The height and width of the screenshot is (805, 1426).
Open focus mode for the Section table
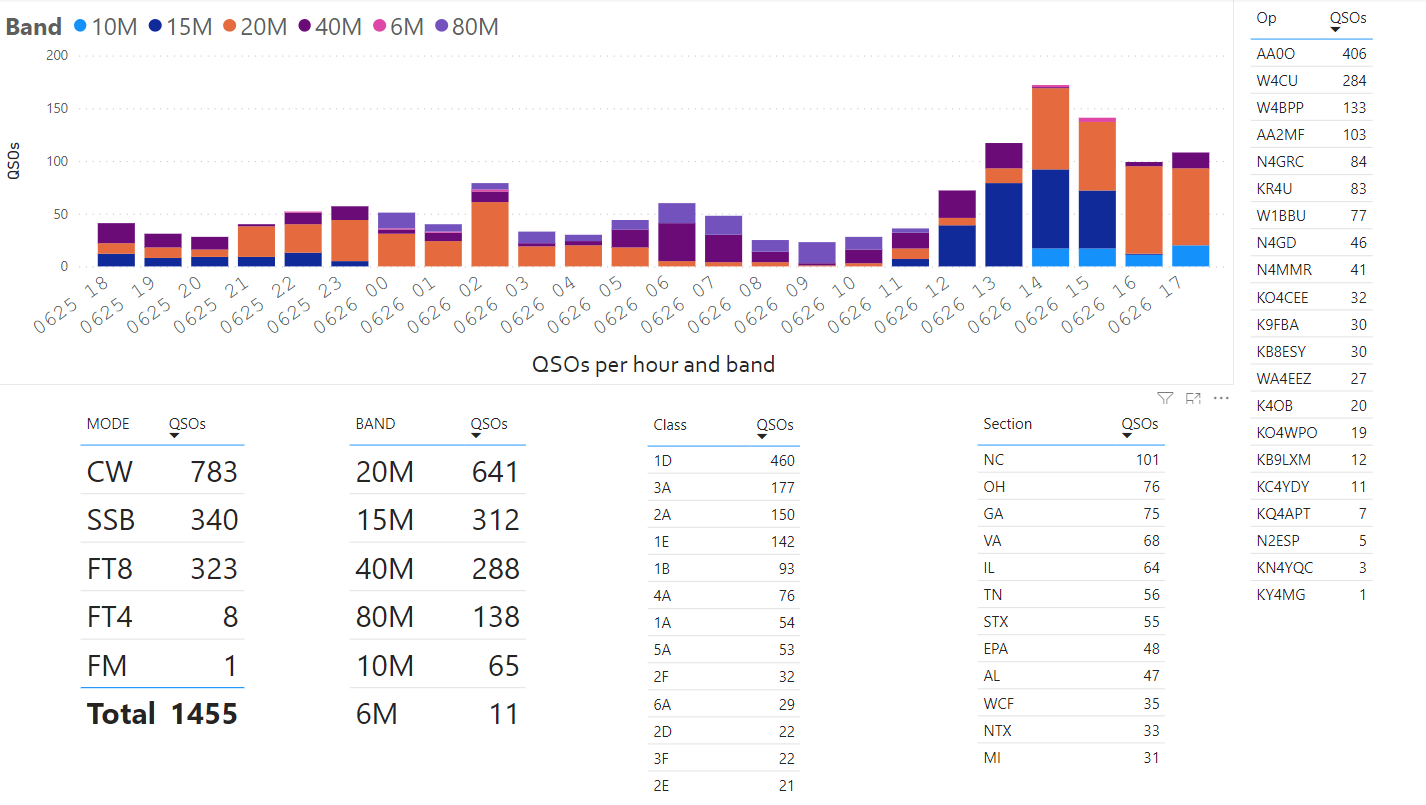click(1193, 398)
